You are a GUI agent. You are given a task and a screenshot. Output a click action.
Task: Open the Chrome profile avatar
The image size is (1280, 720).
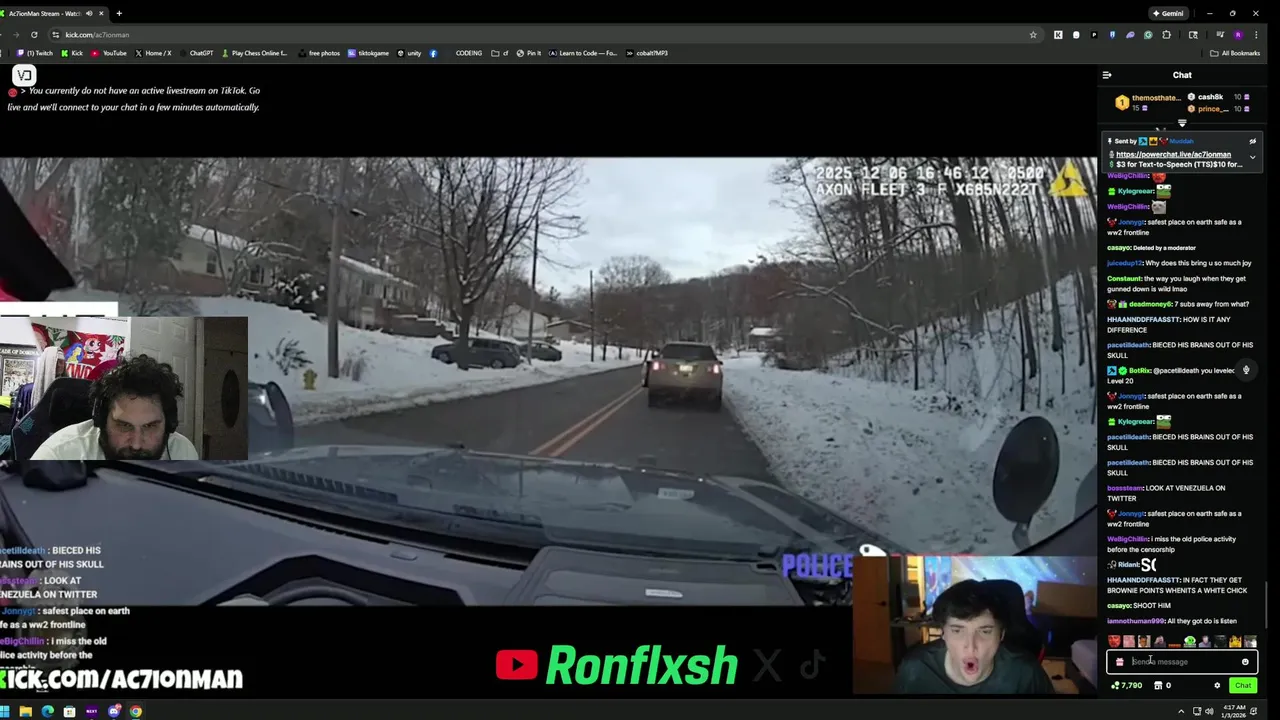coord(1238,35)
